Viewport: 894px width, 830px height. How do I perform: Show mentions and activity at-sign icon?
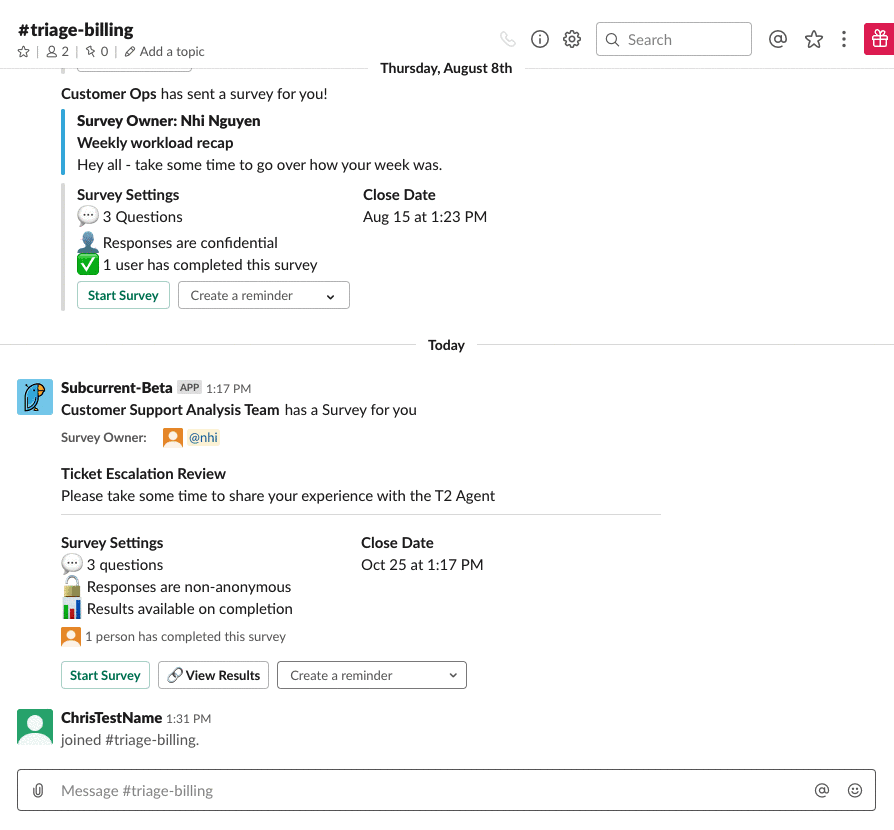coord(778,40)
